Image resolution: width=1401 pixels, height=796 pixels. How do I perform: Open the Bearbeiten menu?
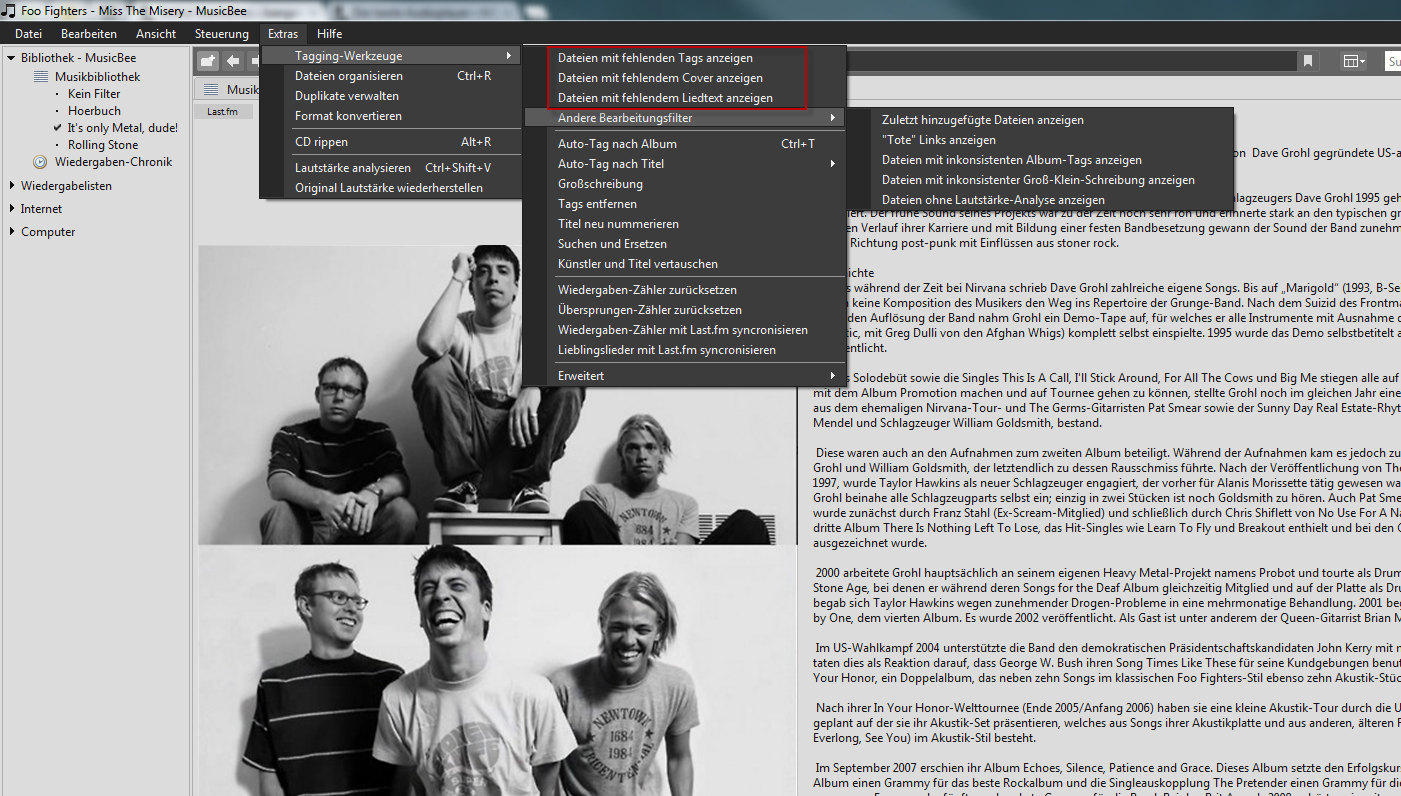coord(89,34)
